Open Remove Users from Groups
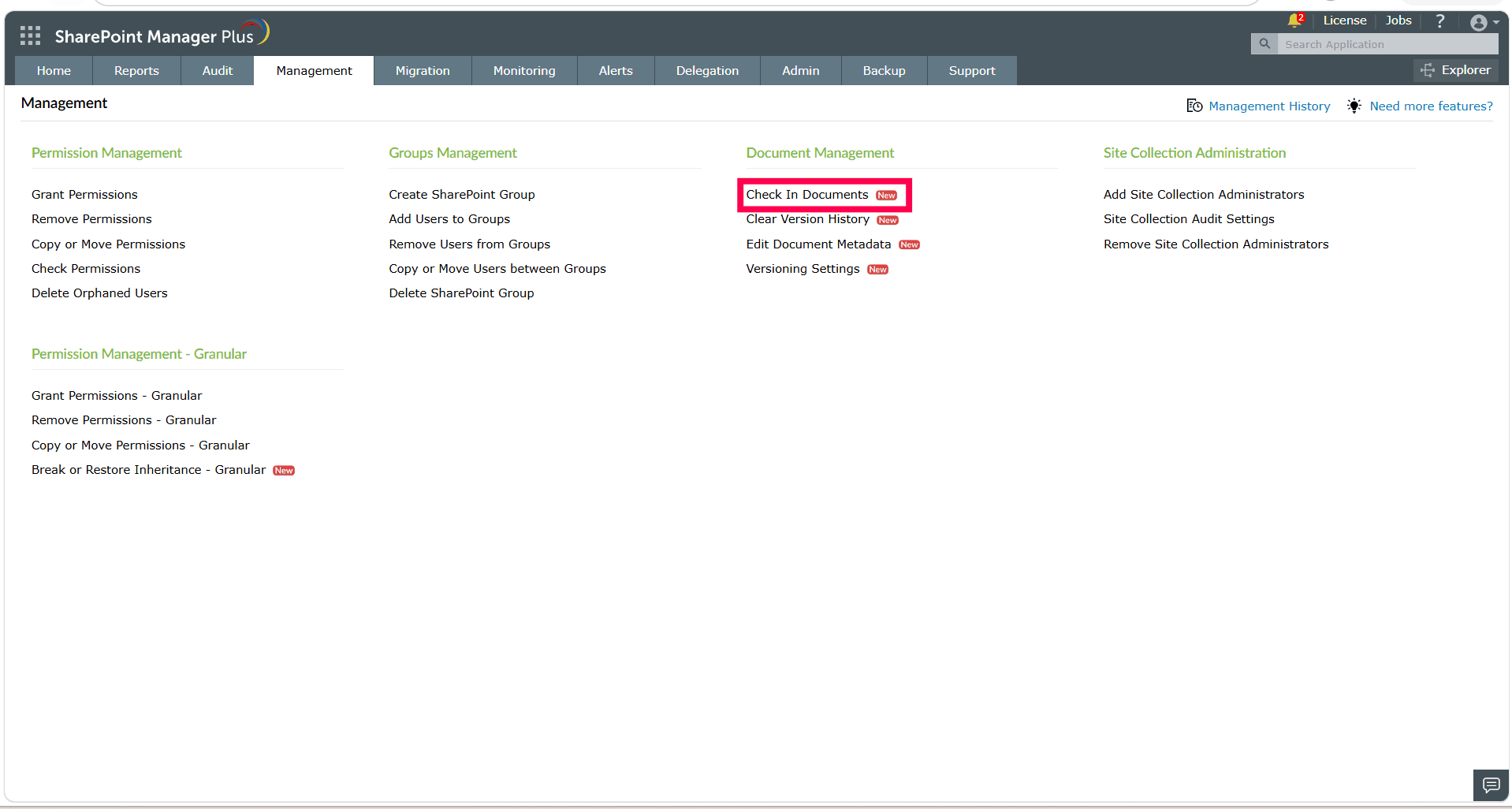 (470, 244)
